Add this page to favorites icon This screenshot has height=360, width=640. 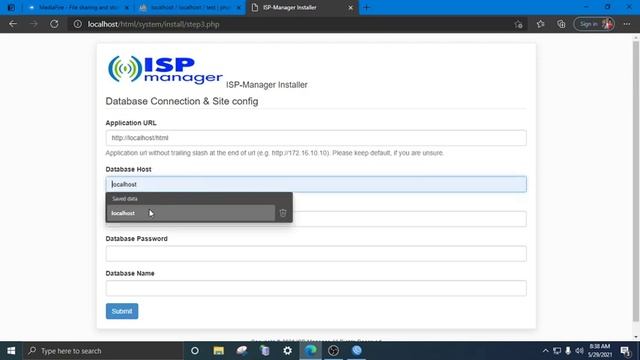pyautogui.click(x=518, y=24)
